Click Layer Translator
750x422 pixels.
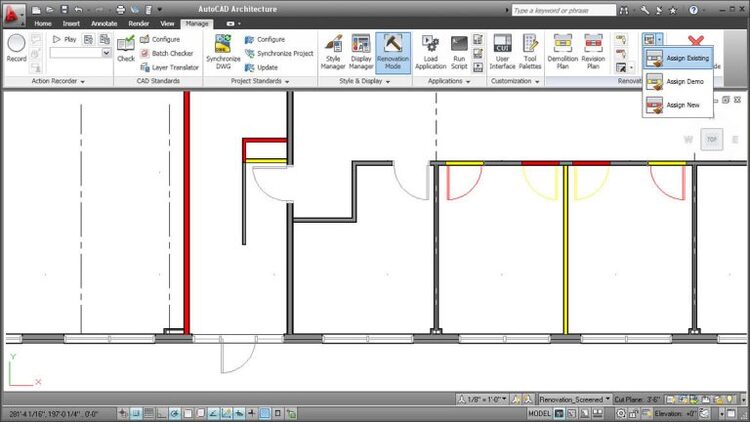point(170,67)
